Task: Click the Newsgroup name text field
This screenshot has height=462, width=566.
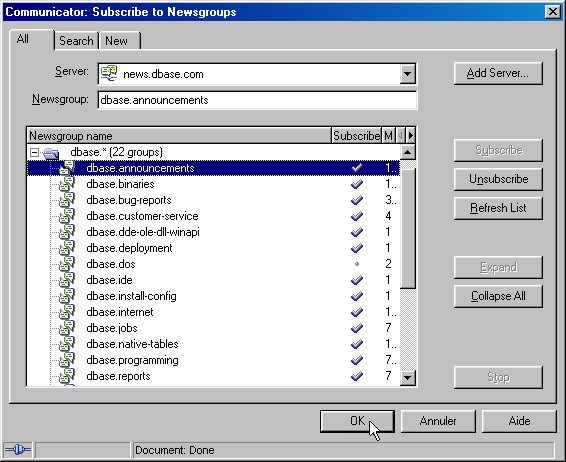Action: click(257, 100)
